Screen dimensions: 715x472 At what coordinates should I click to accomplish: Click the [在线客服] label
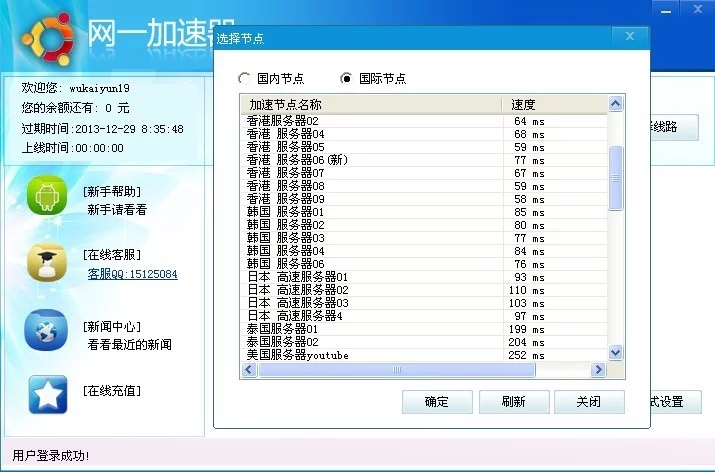coord(112,254)
